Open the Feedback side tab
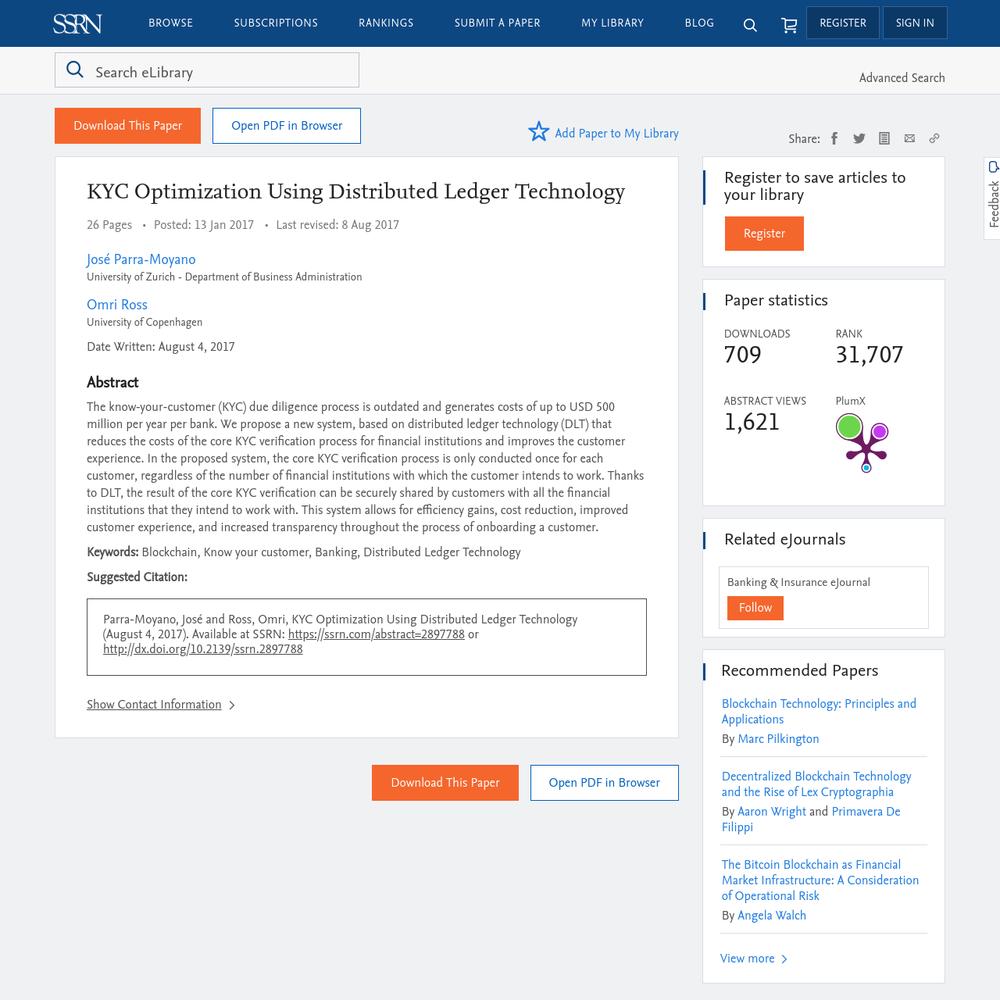This screenshot has height=1000, width=1000. [992, 198]
